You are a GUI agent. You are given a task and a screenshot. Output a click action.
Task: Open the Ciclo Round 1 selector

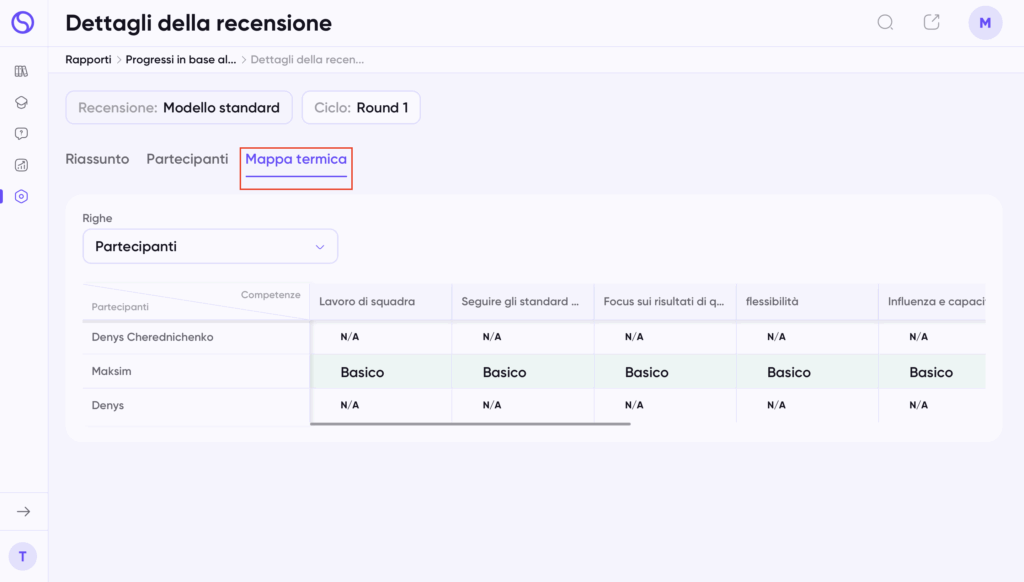[361, 108]
